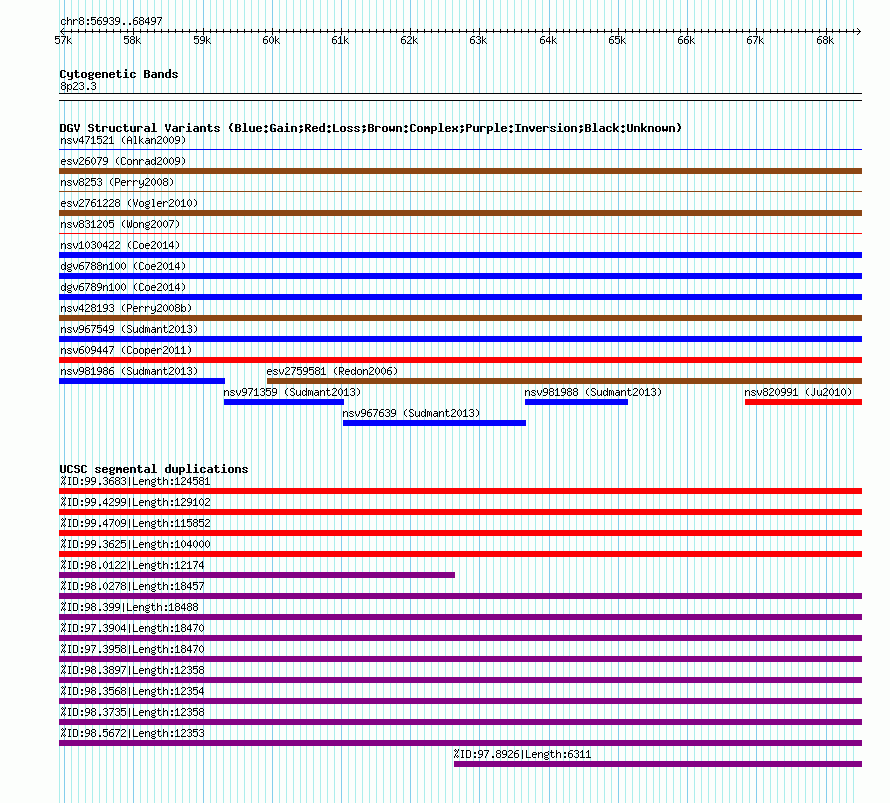
Task: Select variant nsv428193 (Perry2008b)
Action: click(x=126, y=308)
